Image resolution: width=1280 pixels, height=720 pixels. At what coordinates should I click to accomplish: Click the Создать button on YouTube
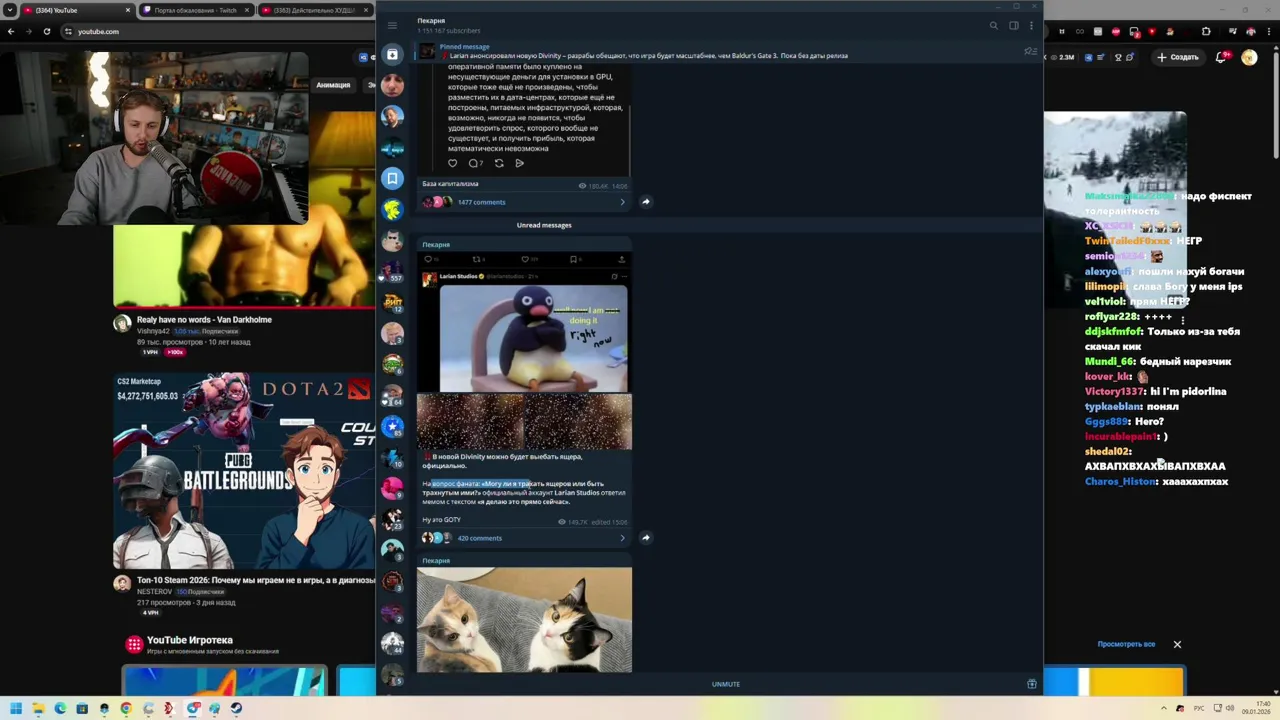click(x=1177, y=57)
